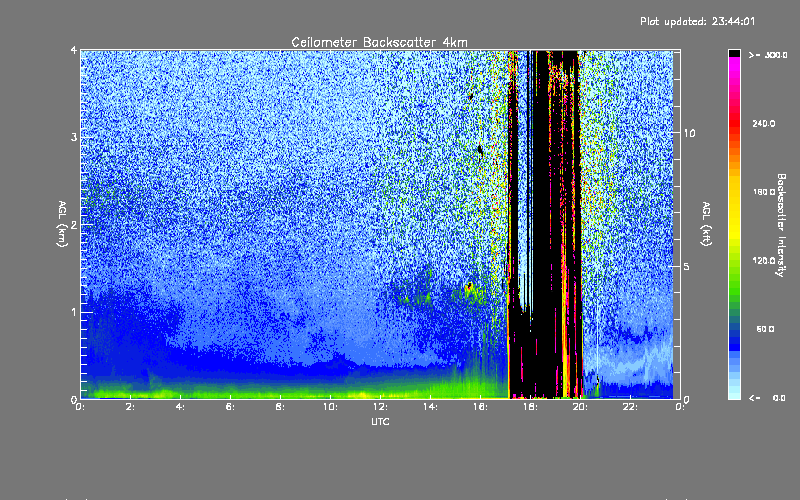Click the "14:" UTC tick label
Viewport: 800px width, 500px height.
(x=431, y=407)
